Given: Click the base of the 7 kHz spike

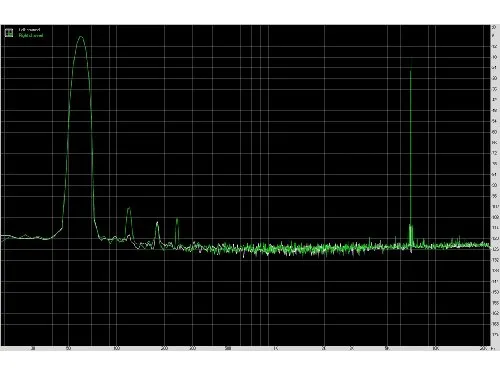Looking at the screenshot, I should pos(411,245).
